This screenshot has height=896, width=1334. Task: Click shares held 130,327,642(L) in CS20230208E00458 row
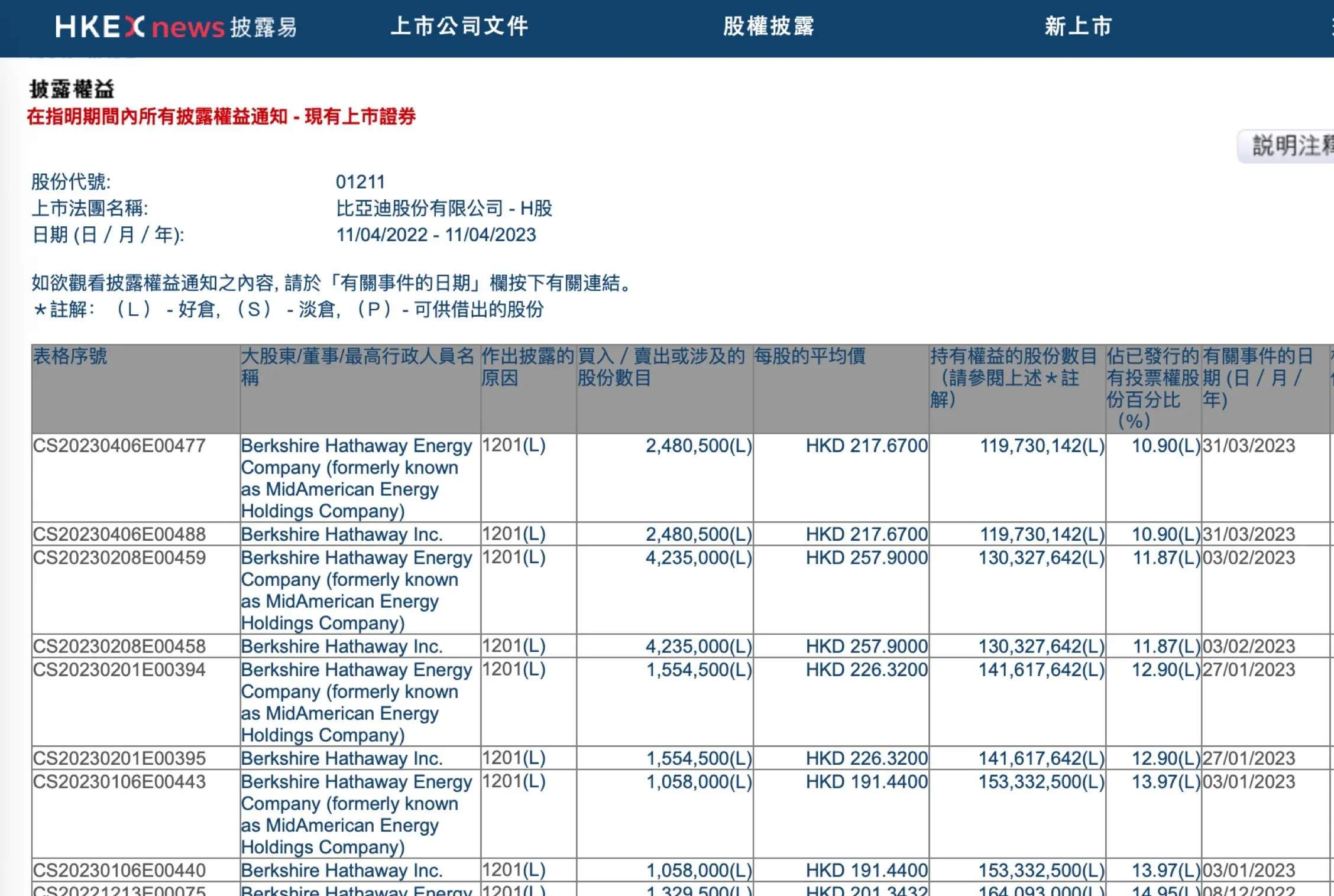(1041, 646)
